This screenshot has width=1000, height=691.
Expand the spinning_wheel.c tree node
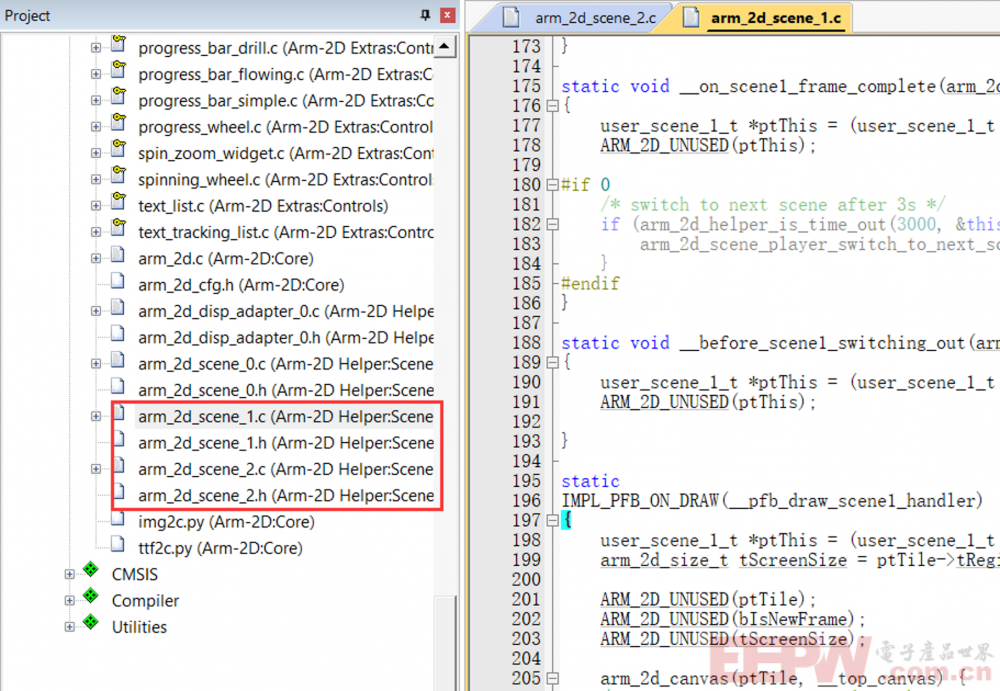coord(96,179)
